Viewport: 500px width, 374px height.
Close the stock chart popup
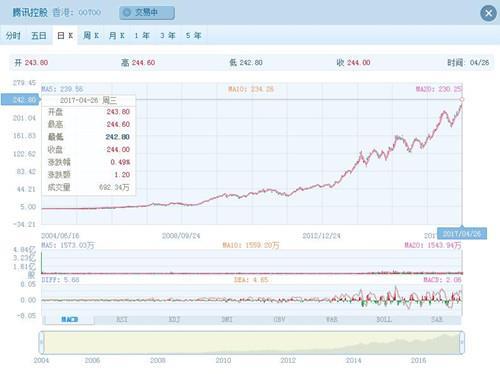(488, 13)
